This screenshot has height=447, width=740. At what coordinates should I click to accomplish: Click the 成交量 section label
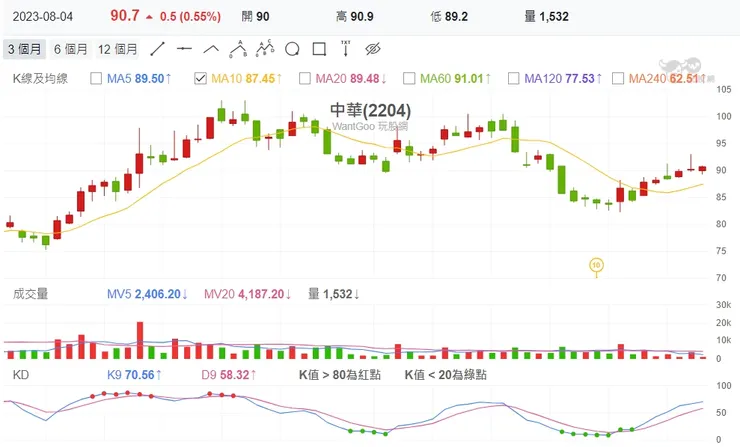(30, 294)
